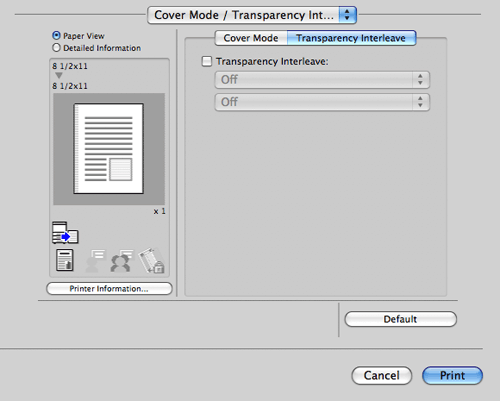
Task: Switch to the Transparency Interleave tab
Action: pos(351,38)
